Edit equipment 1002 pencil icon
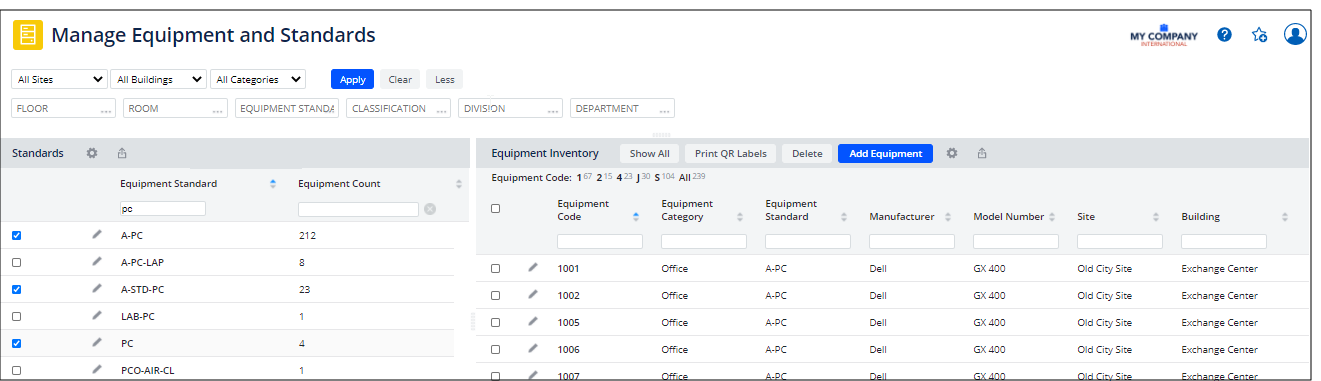This screenshot has width=1321, height=381. click(x=533, y=294)
